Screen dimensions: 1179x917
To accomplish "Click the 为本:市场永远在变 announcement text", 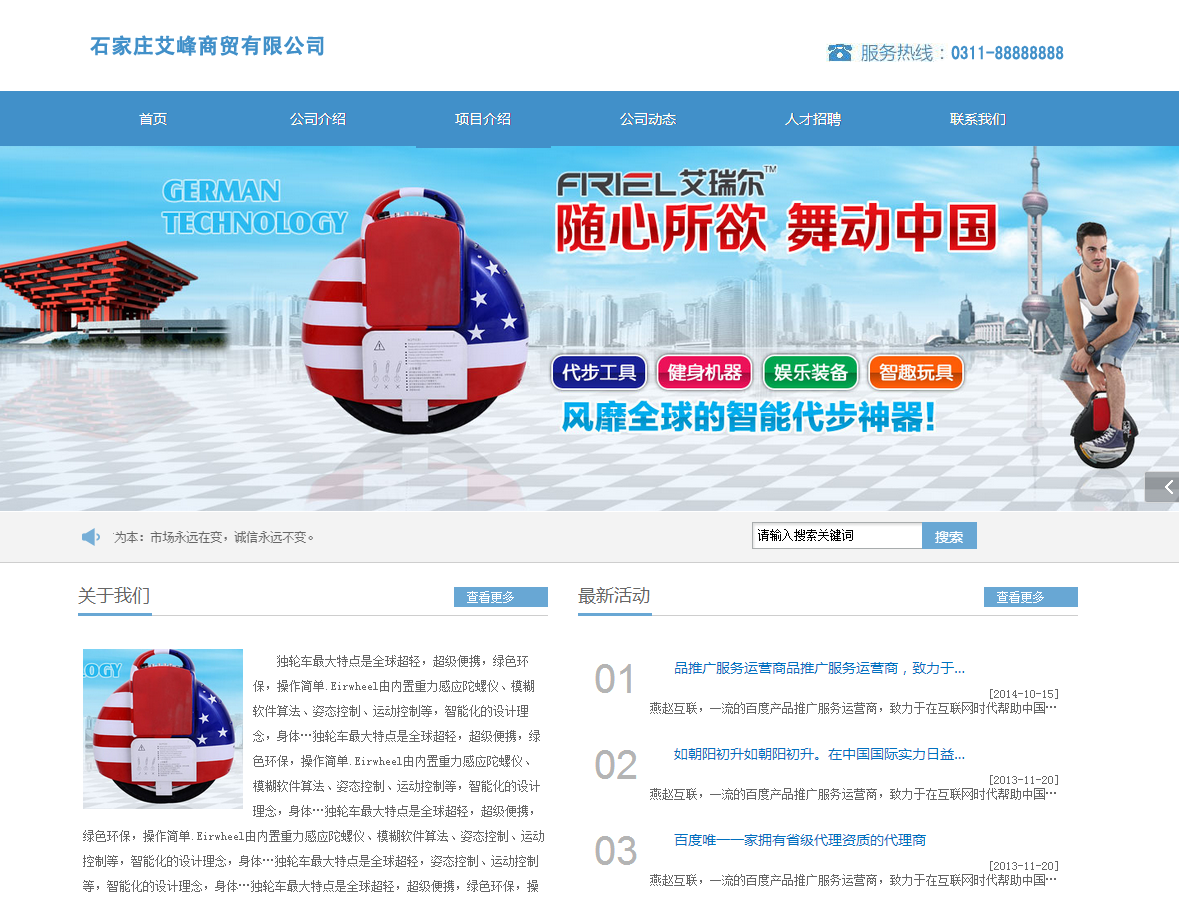I will click(x=214, y=537).
